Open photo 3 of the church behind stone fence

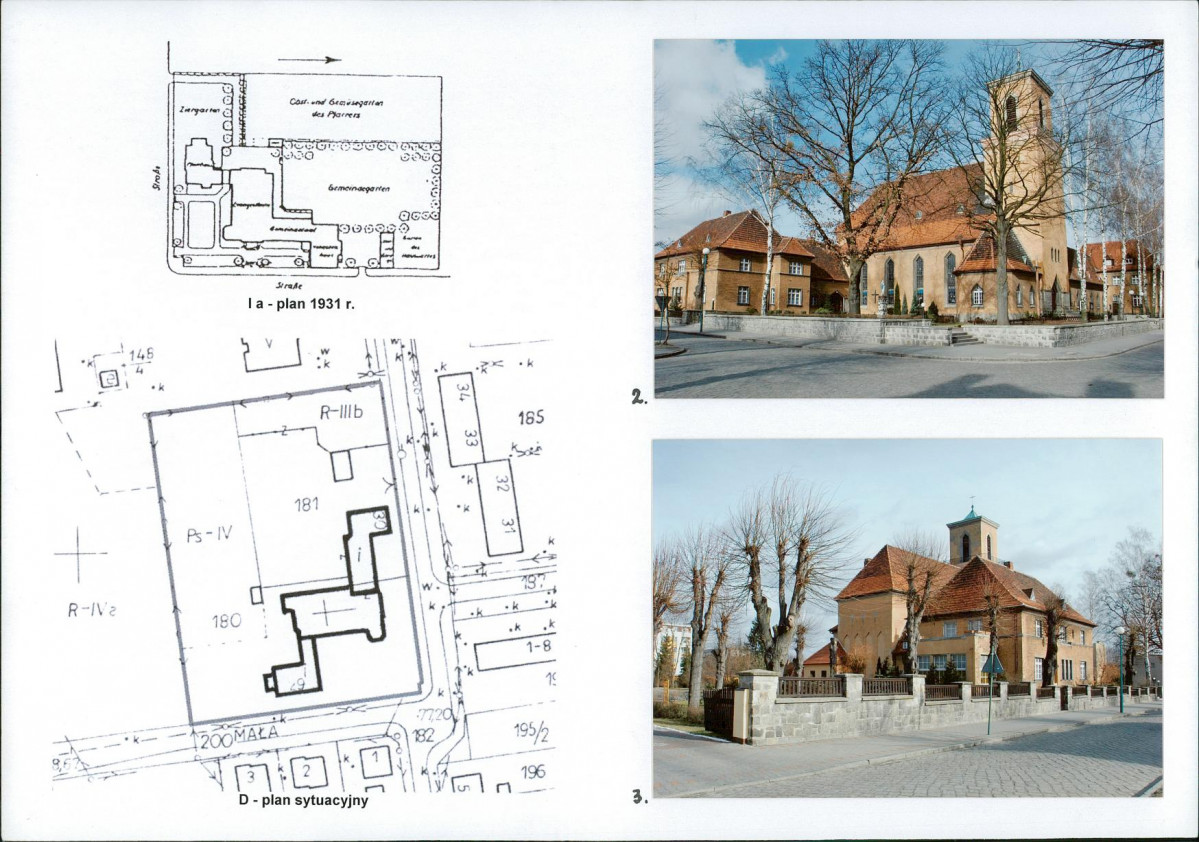[x=908, y=618]
